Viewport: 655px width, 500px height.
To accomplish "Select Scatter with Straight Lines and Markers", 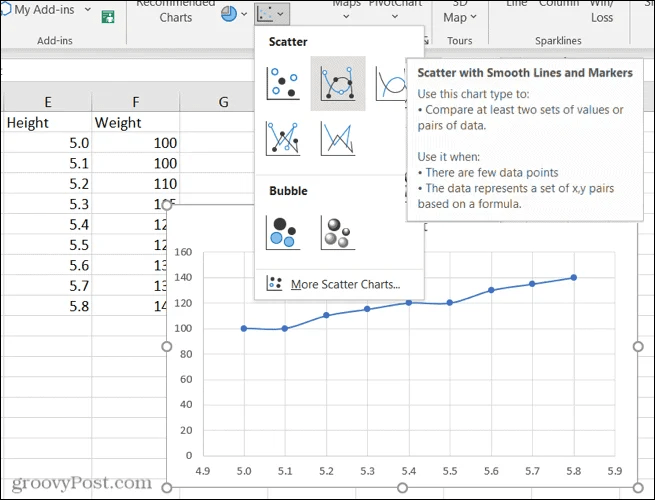I will pyautogui.click(x=283, y=138).
